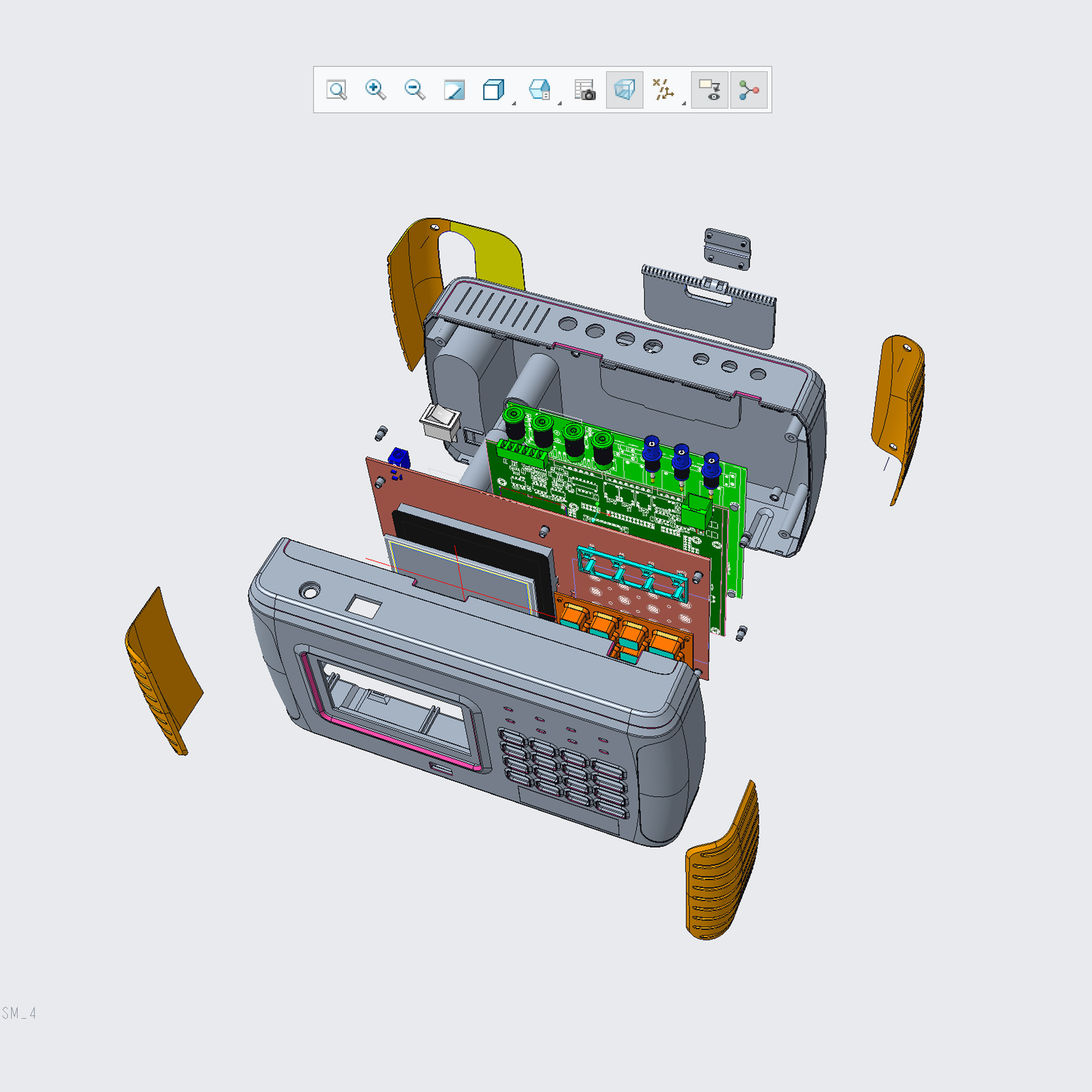Expand the Display Style dropdown arrow
1092x1092 pixels.
coord(514,103)
